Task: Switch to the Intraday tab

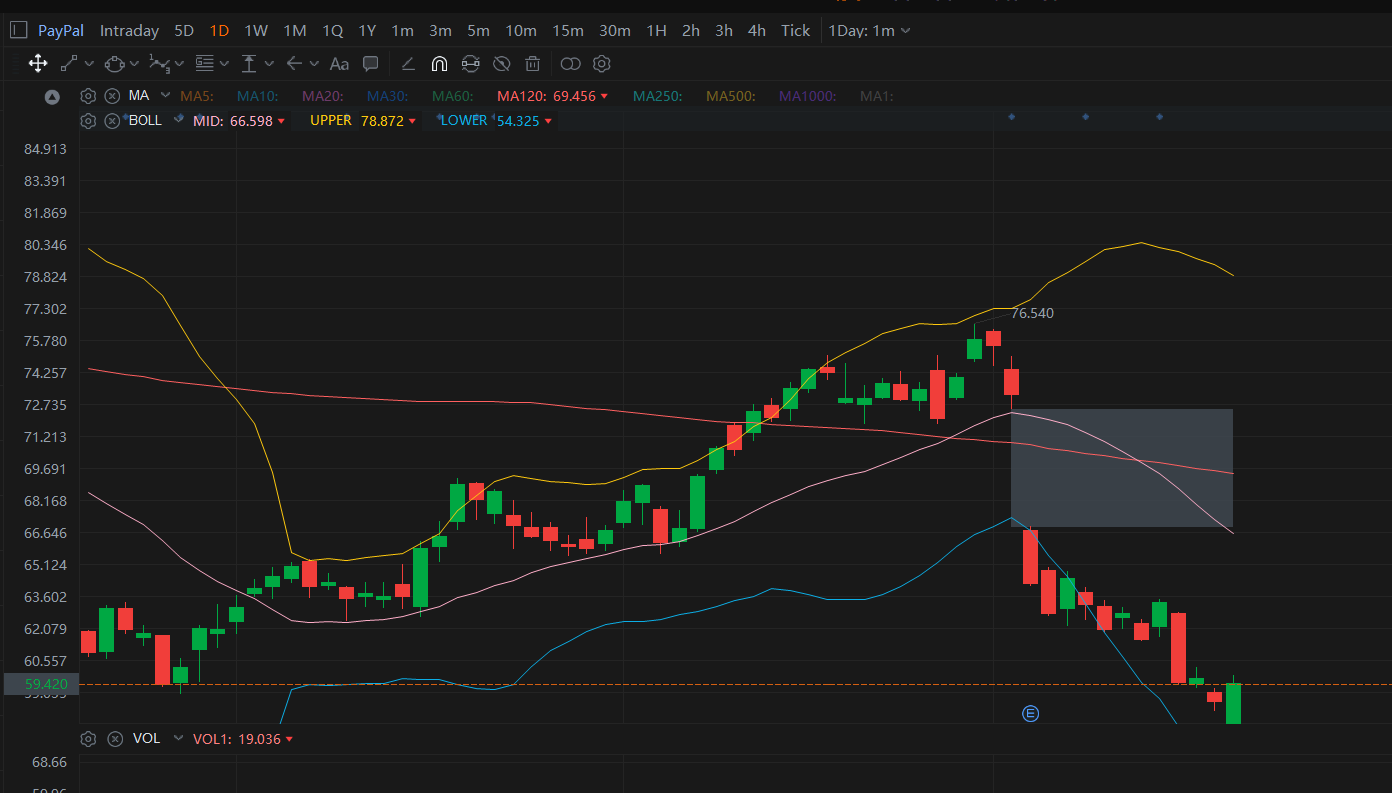Action: pos(129,30)
